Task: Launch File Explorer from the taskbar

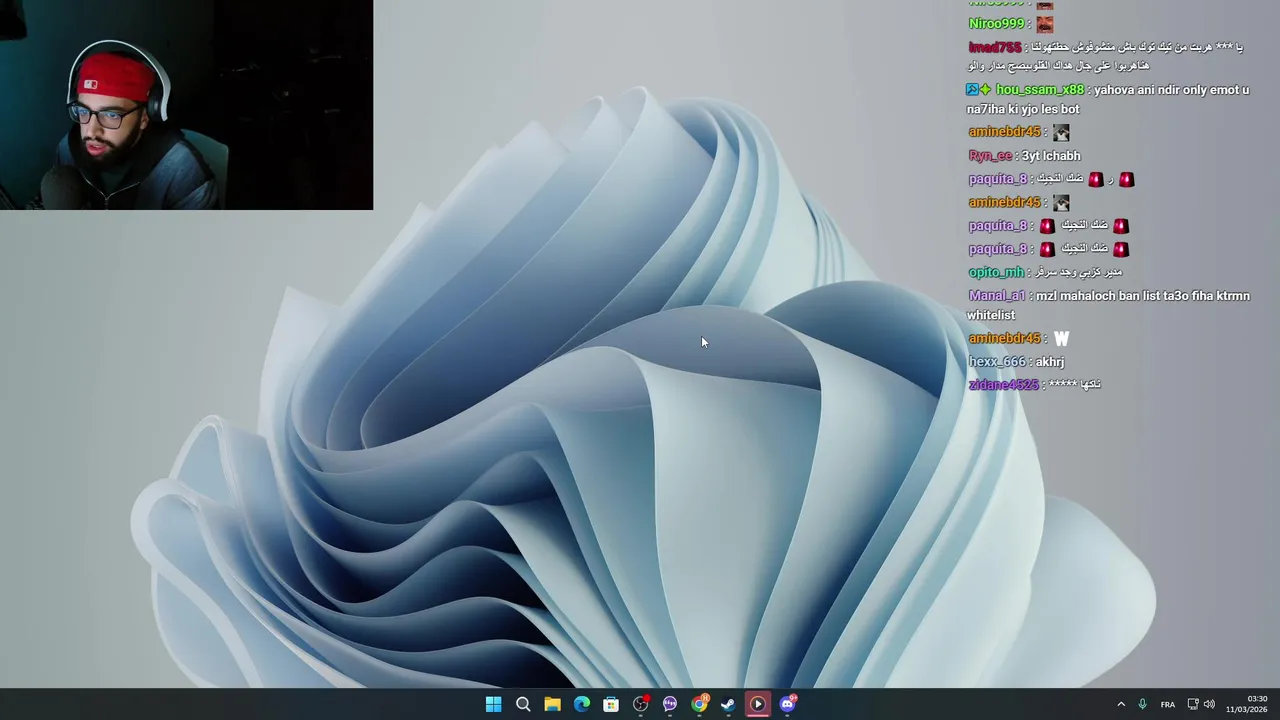Action: pyautogui.click(x=552, y=704)
